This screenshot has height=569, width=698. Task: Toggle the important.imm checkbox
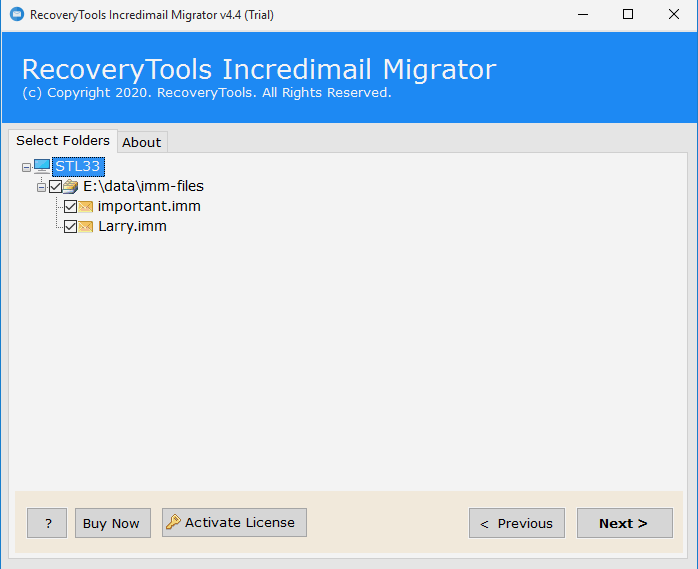[x=70, y=206]
